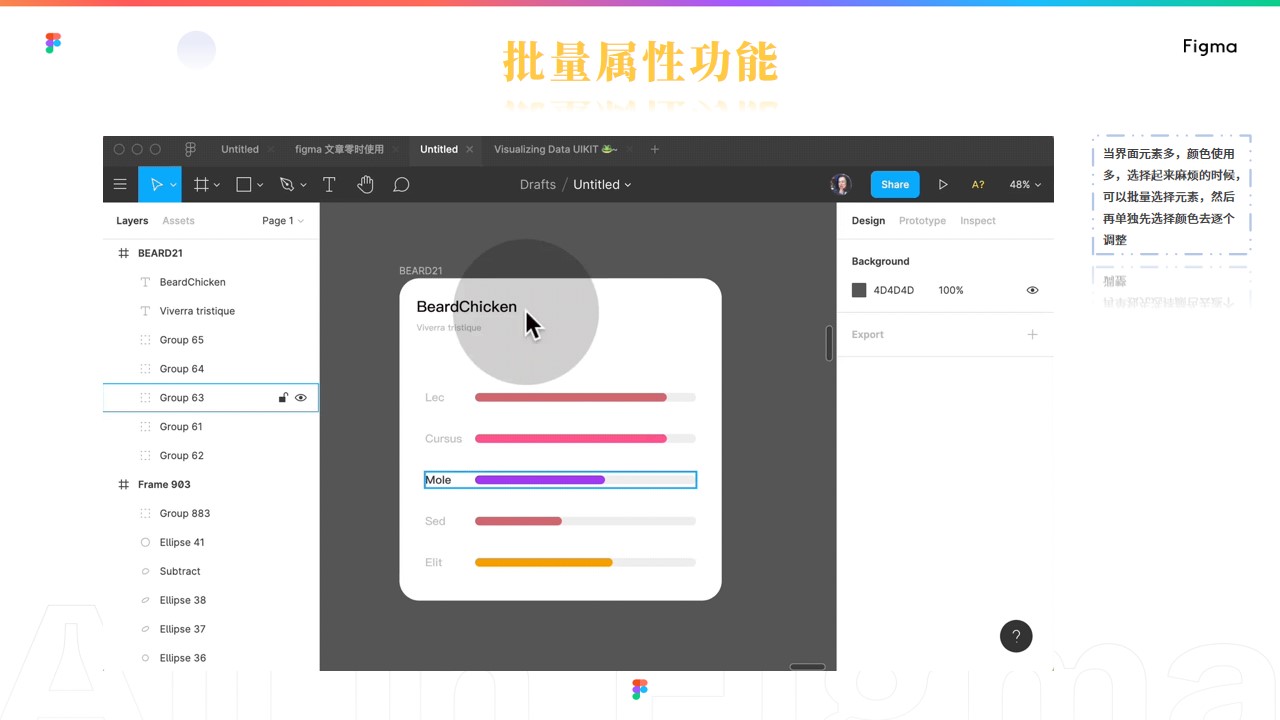Image resolution: width=1280 pixels, height=720 pixels.
Task: Select the Text tool
Action: [329, 184]
